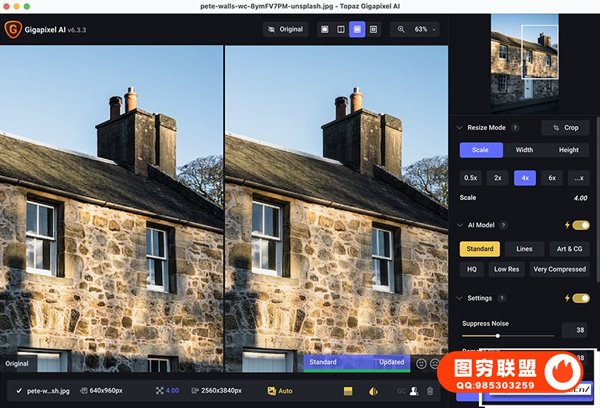The image size is (600, 408).
Task: Switch resize mode to Height tab
Action: 568,150
